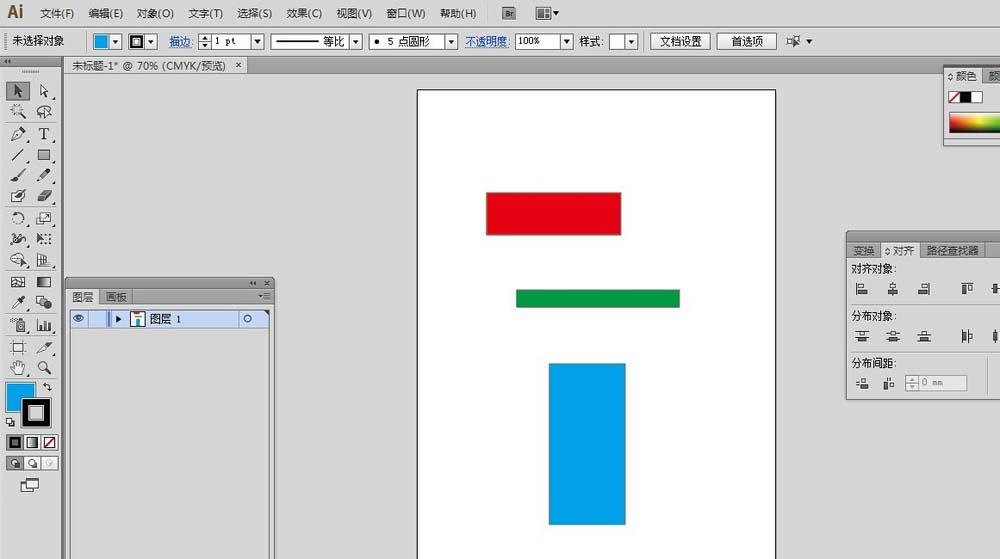
Task: Select the Perspective Grid tool
Action: (44, 260)
